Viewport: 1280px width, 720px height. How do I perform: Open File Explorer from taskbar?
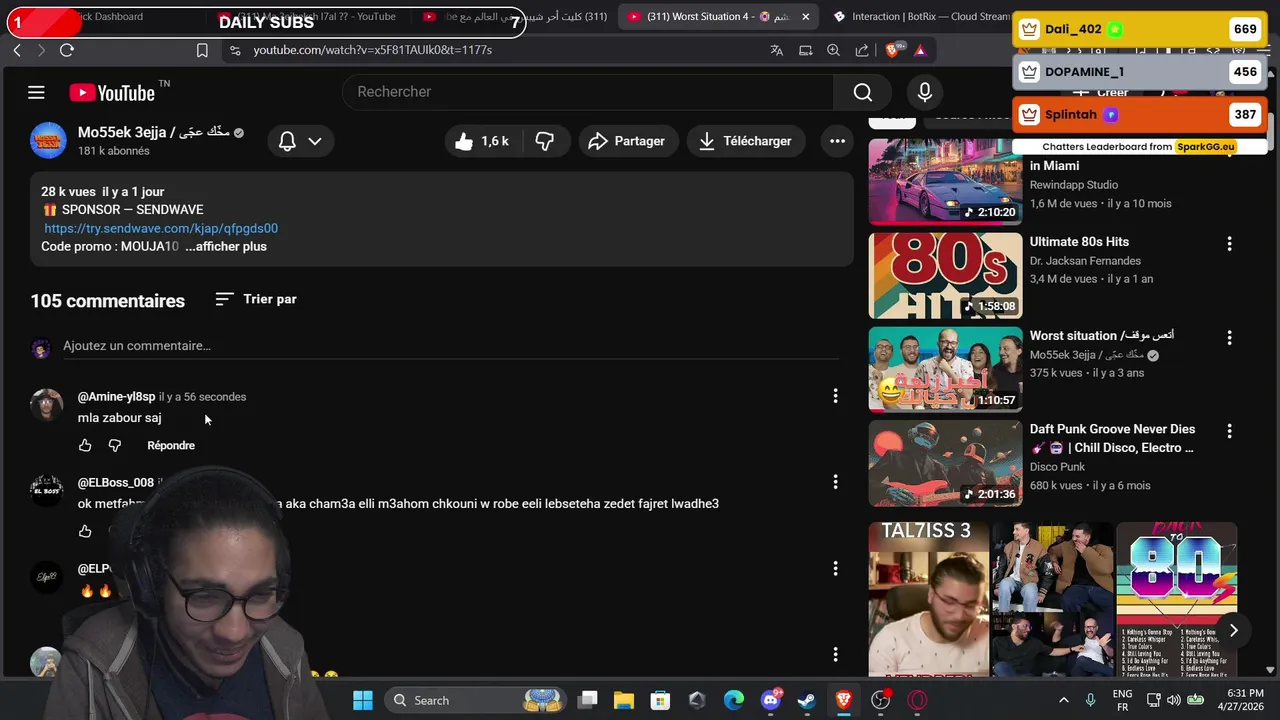tap(624, 700)
